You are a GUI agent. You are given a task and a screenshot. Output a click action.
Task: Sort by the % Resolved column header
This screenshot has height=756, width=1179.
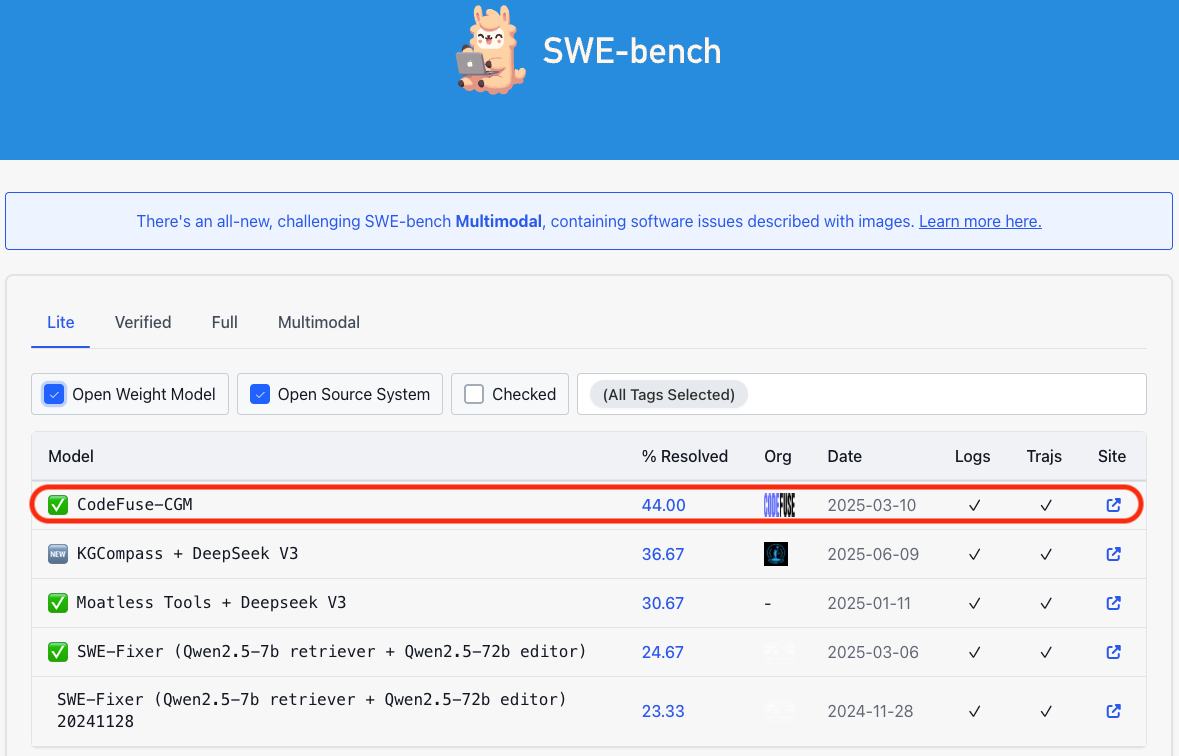684,457
